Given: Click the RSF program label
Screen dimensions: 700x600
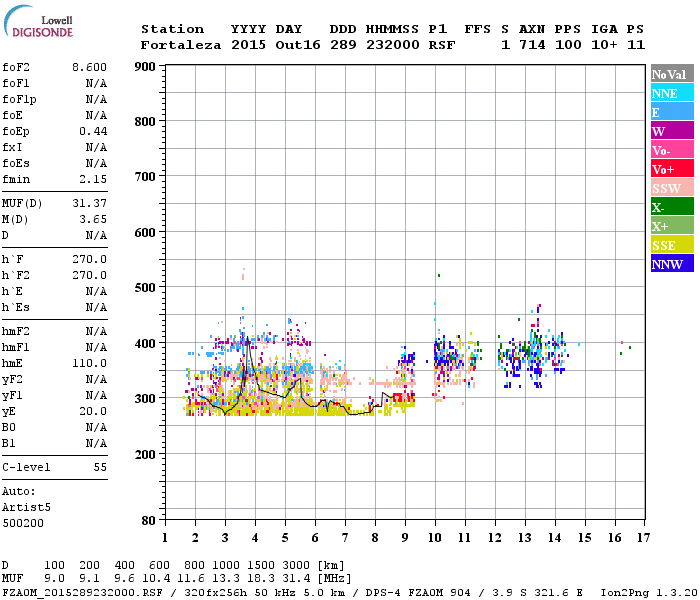Looking at the screenshot, I should pos(442,45).
